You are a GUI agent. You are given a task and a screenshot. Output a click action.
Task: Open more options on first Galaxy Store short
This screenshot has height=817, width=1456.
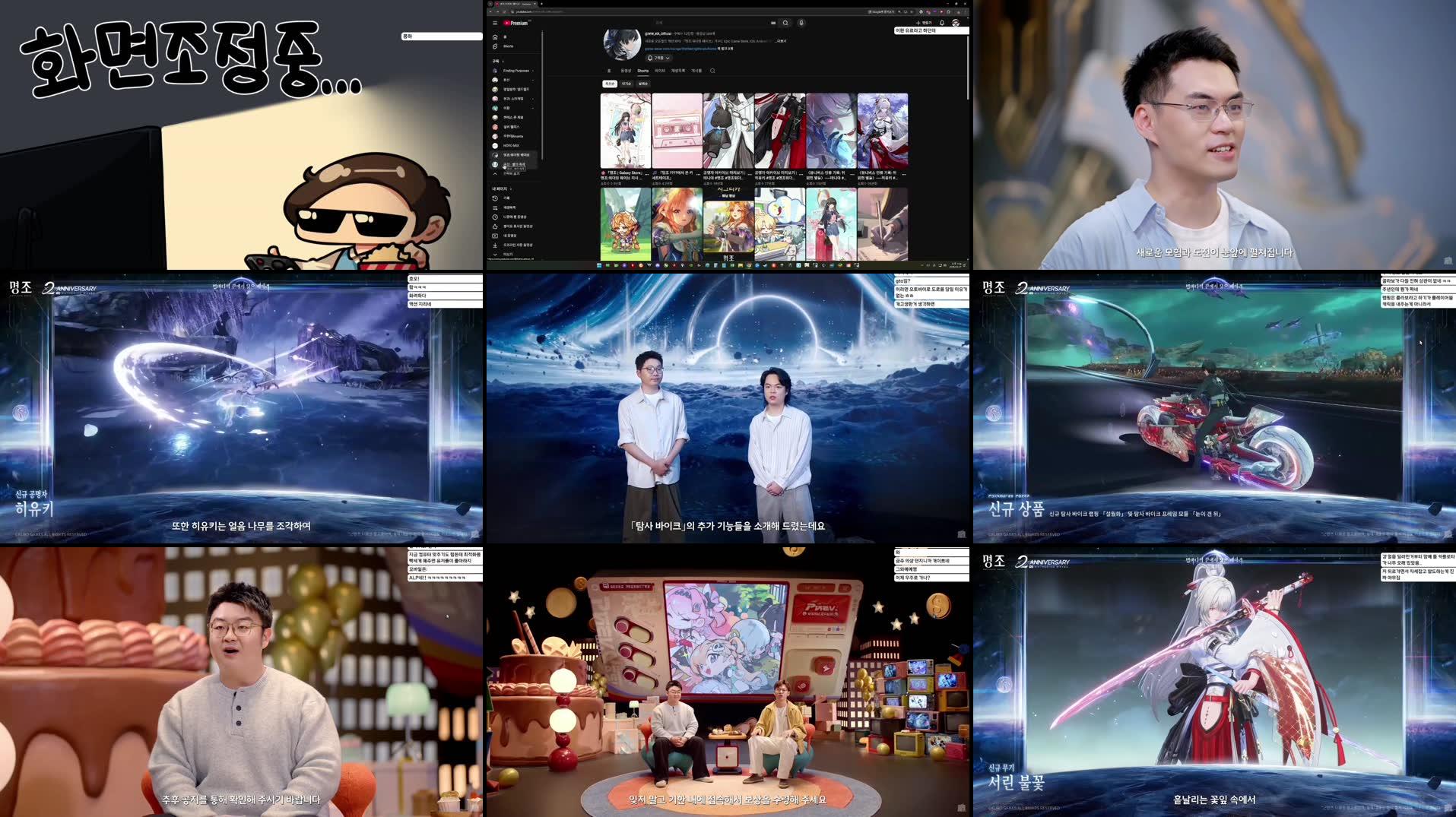tap(649, 173)
